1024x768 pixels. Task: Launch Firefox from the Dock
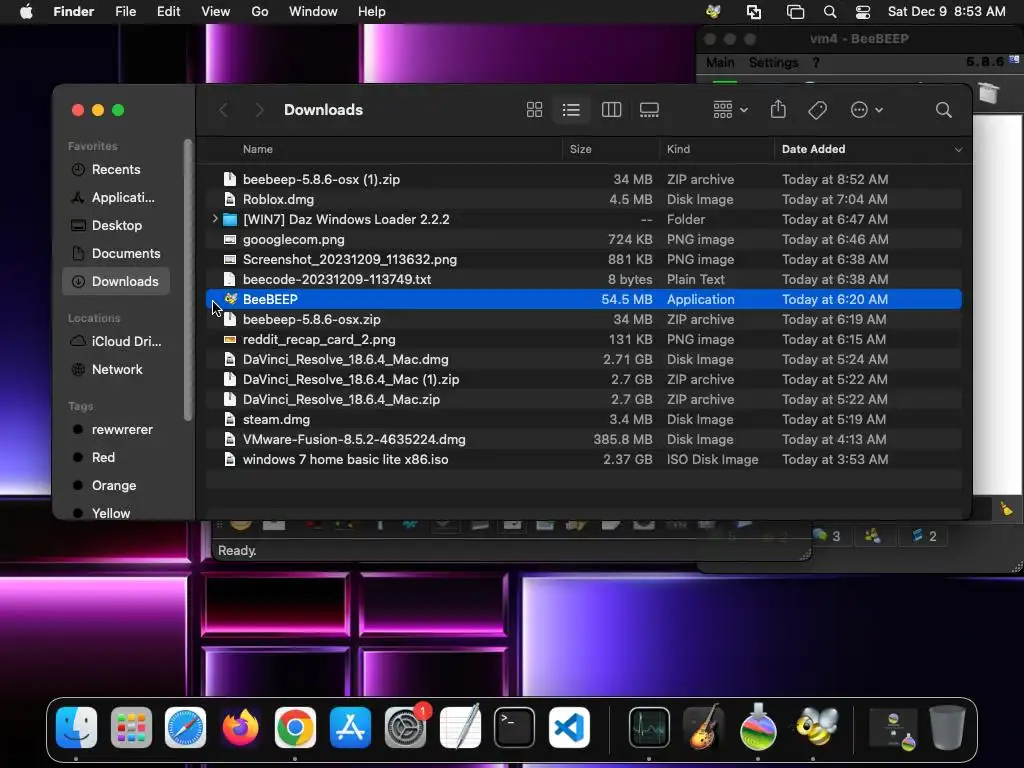[x=240, y=728]
